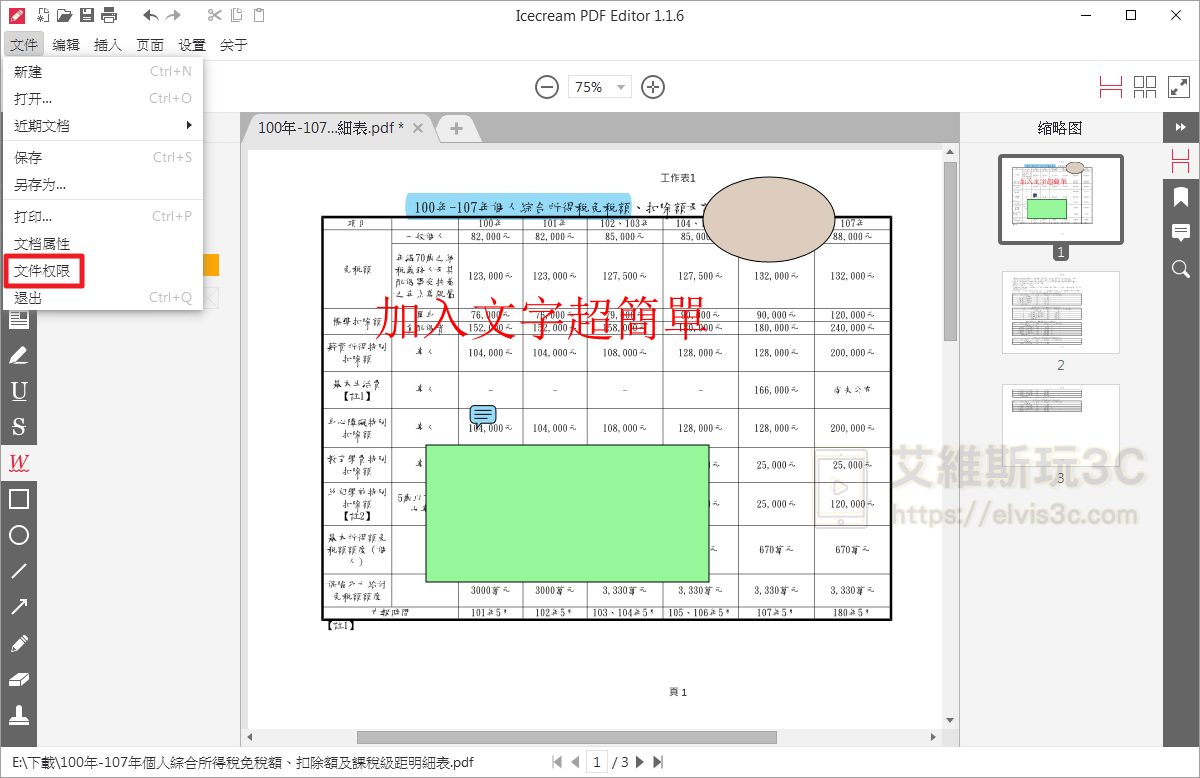The width and height of the screenshot is (1200, 778).
Task: Click the print icon in the toolbar
Action: (107, 16)
